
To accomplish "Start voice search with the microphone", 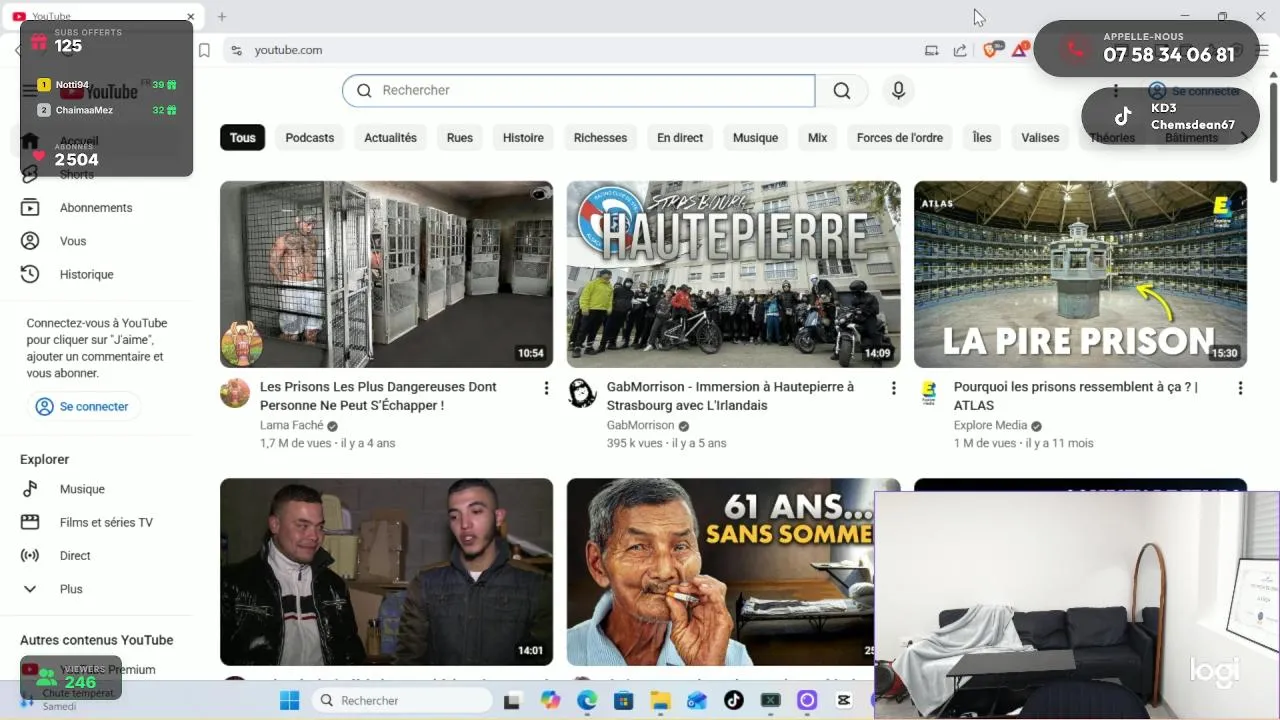I will (x=898, y=91).
